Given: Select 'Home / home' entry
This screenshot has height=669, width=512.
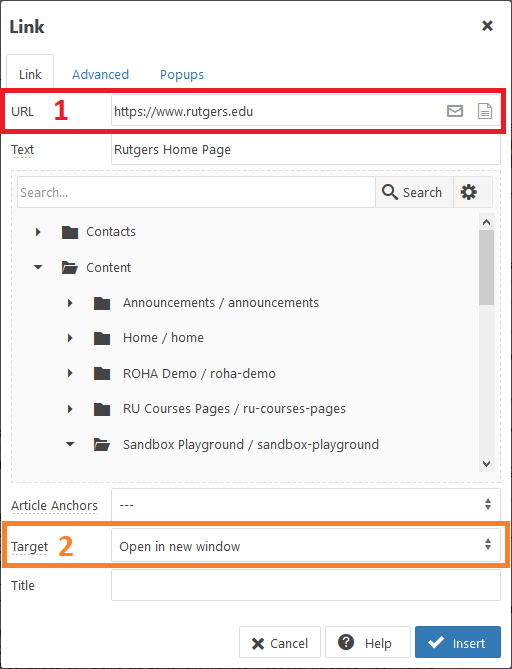Looking at the screenshot, I should pos(163,337).
